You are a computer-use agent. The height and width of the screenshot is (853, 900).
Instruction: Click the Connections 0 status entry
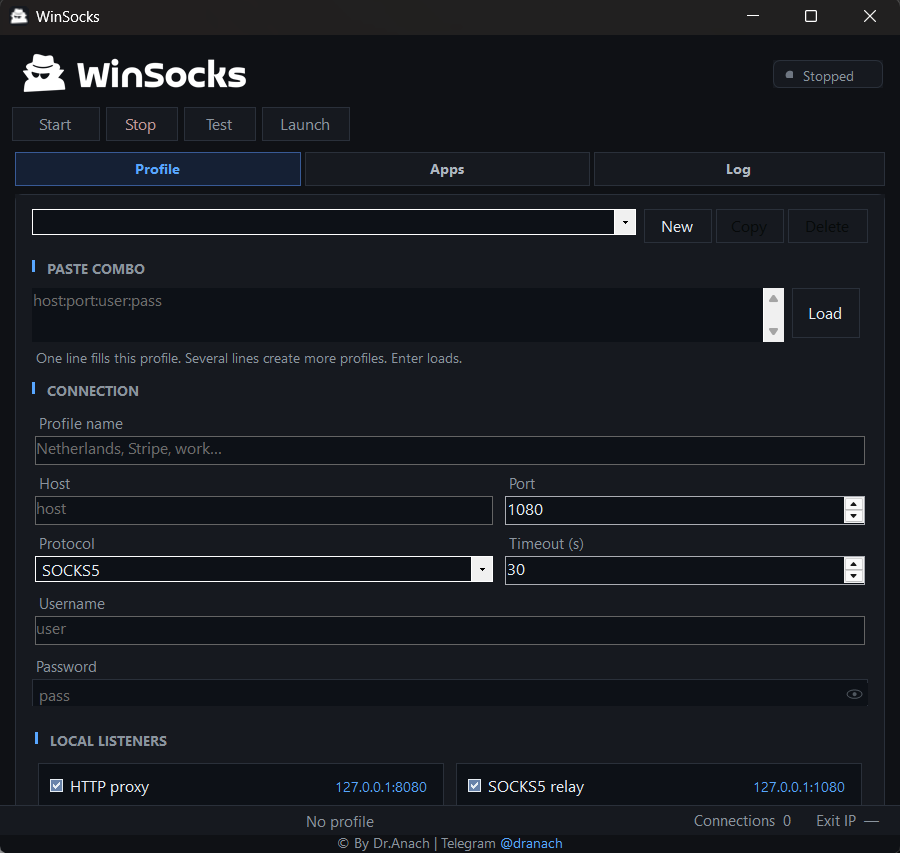coord(742,821)
